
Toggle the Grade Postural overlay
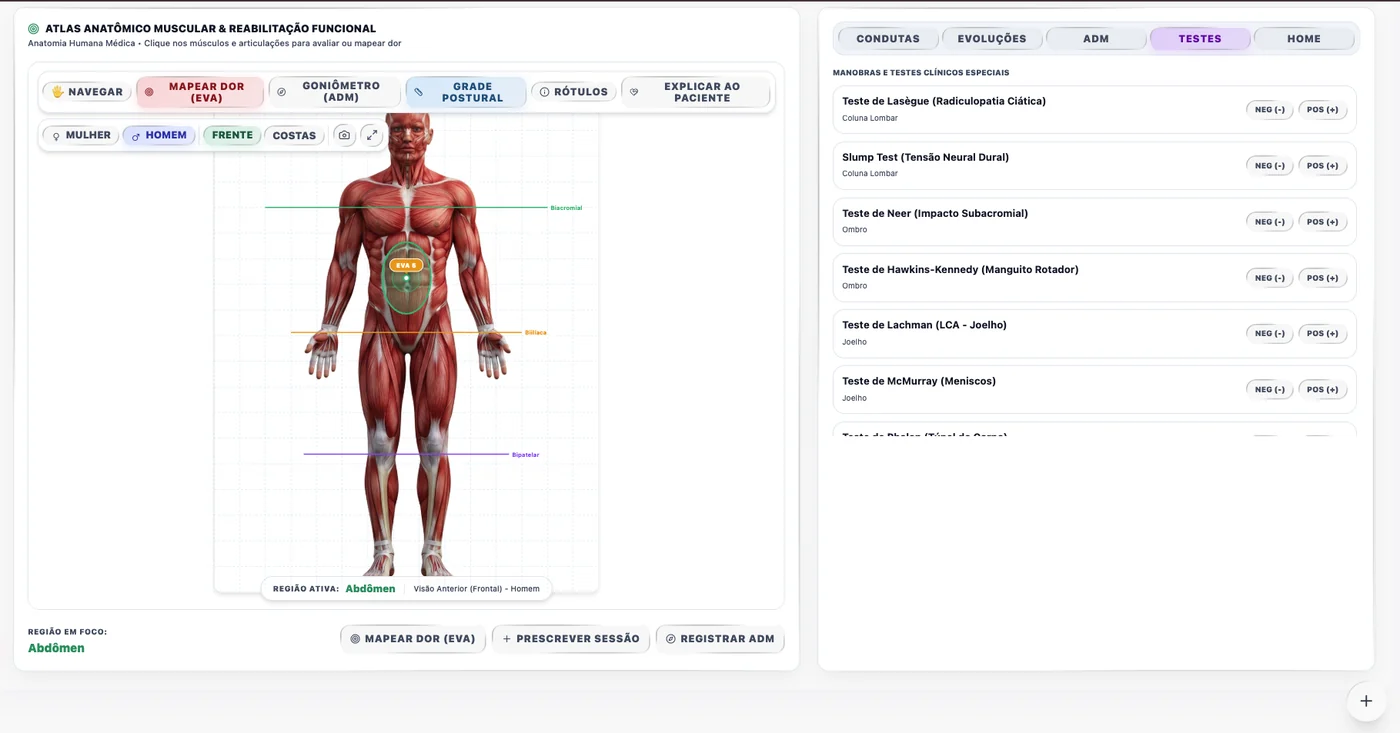tap(466, 92)
